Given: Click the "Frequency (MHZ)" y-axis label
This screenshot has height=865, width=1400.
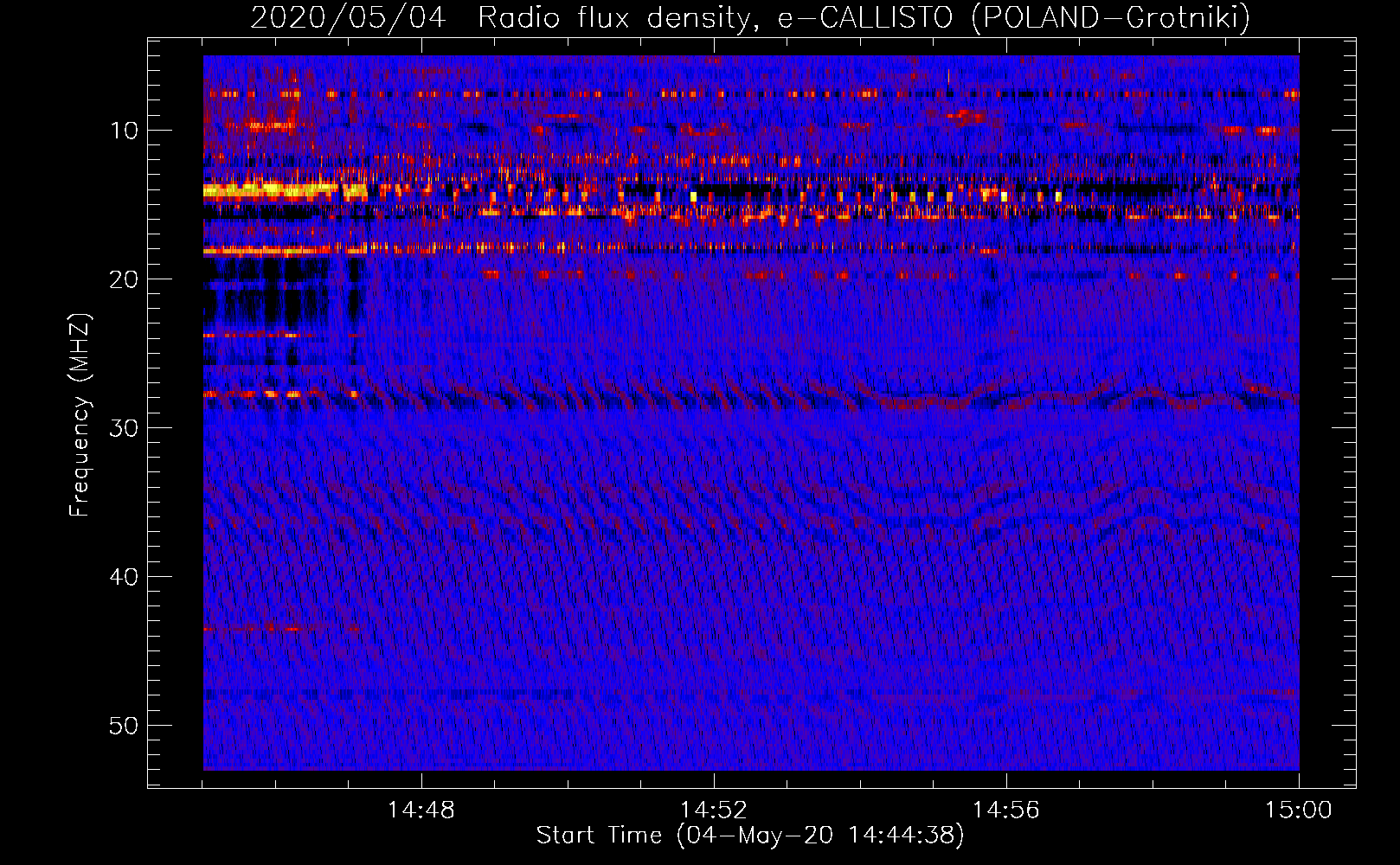Looking at the screenshot, I should (x=80, y=414).
